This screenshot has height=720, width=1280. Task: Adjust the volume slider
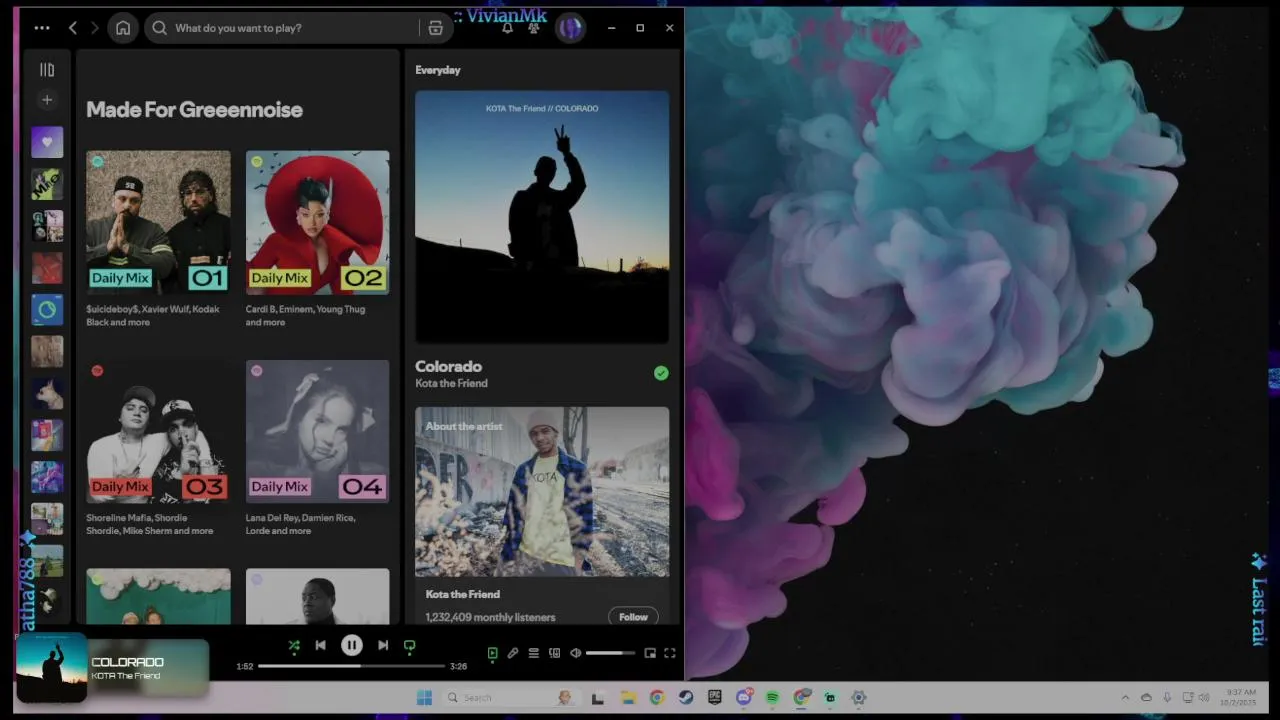[610, 653]
